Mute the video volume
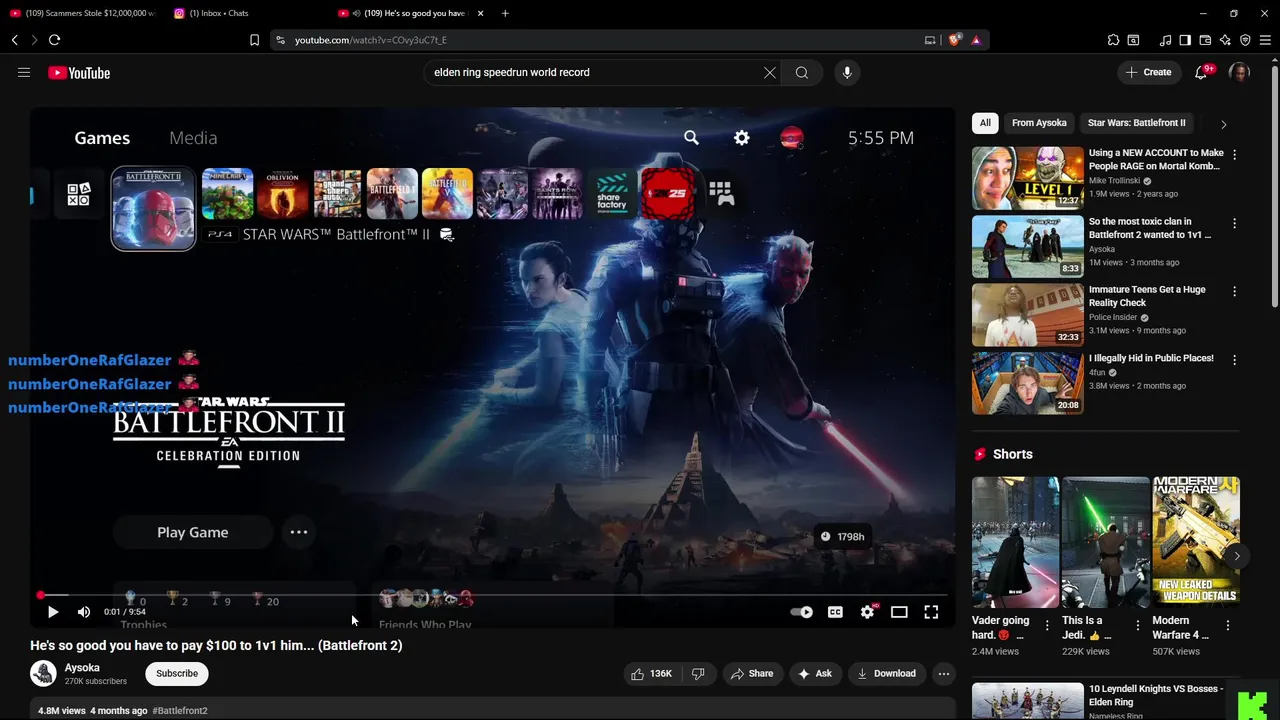Viewport: 1280px width, 720px height. point(84,612)
